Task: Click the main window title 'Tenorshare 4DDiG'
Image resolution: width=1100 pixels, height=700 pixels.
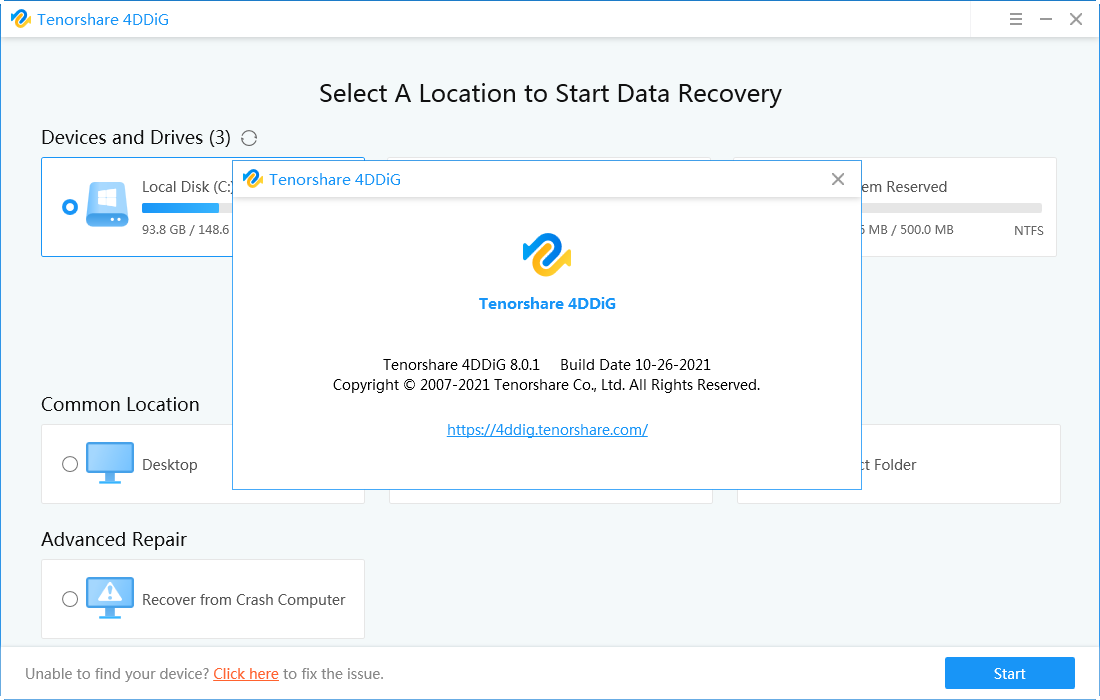Action: coord(103,20)
